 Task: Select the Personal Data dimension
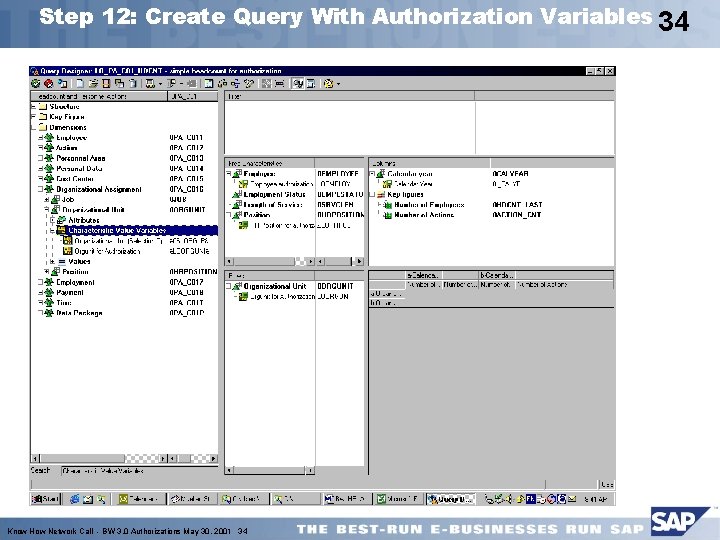(x=79, y=169)
